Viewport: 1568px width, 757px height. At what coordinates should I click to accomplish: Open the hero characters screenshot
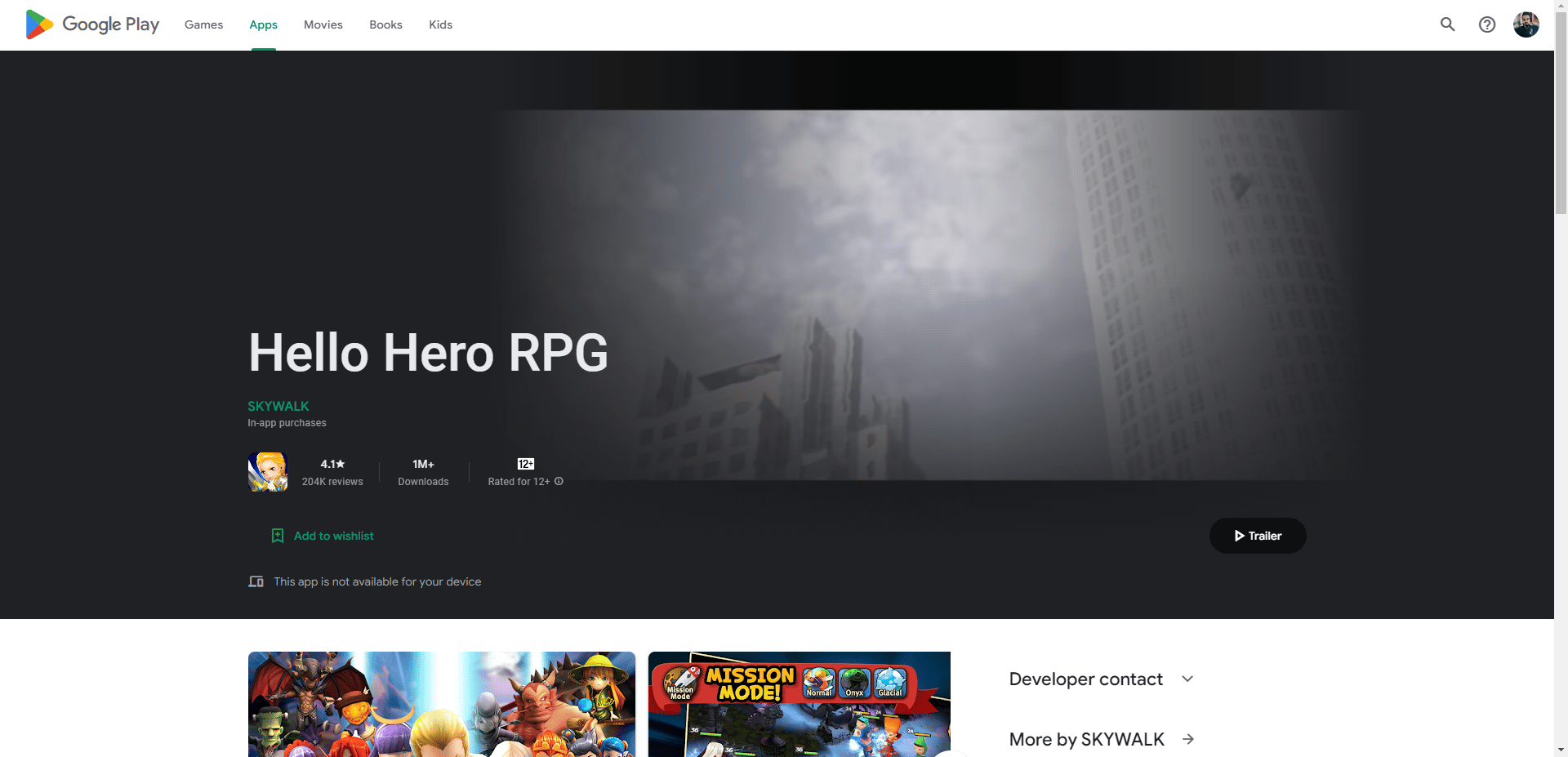pos(442,704)
